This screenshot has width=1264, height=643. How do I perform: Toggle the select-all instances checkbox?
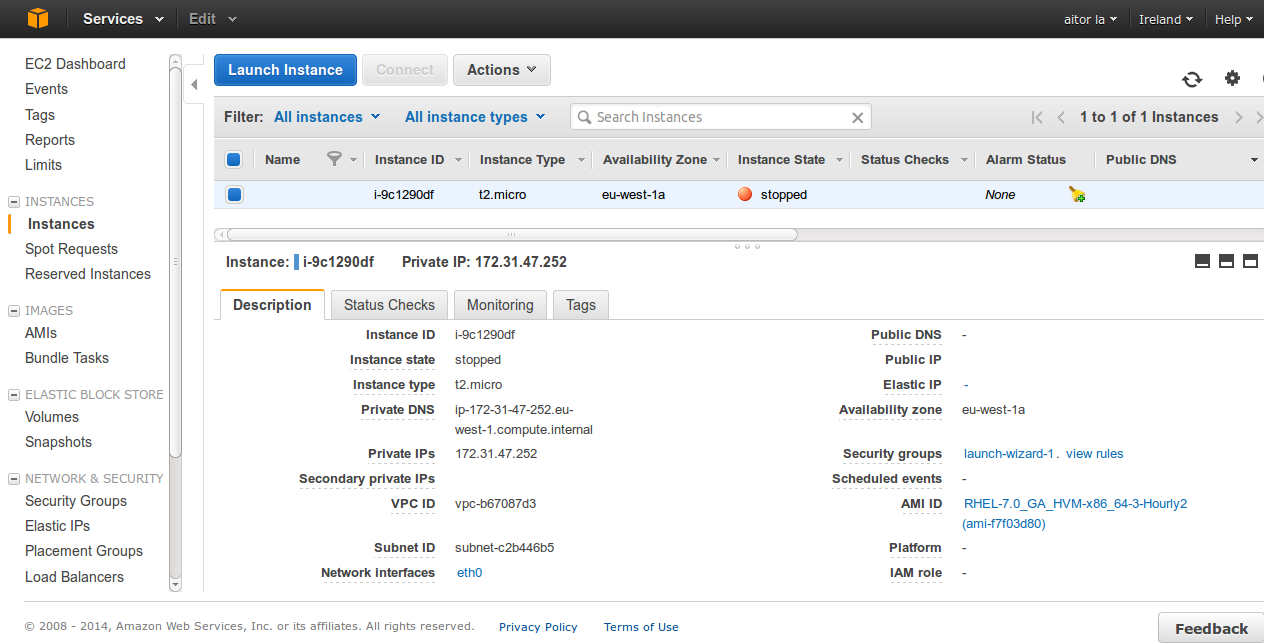pos(234,160)
